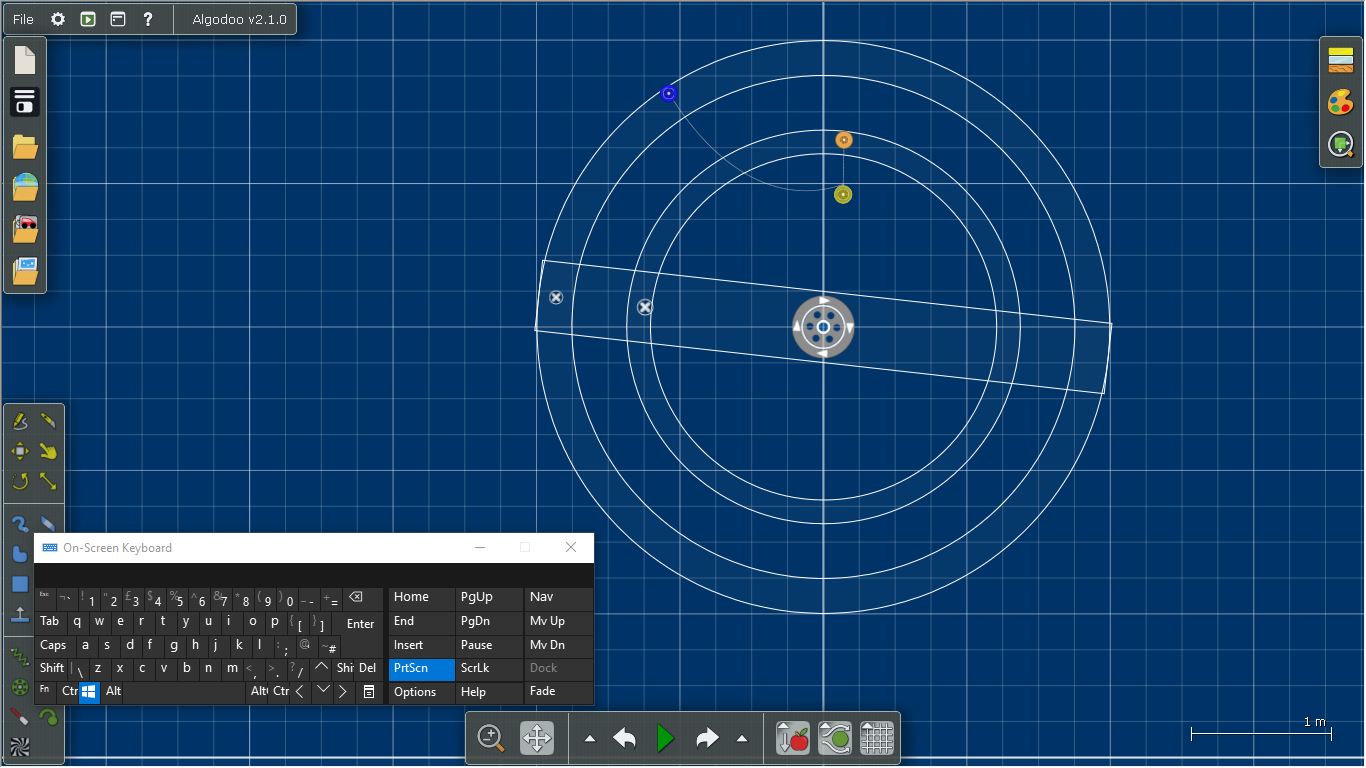This screenshot has width=1366, height=768.
Task: Select the green Tracer tool
Action: tap(48, 717)
